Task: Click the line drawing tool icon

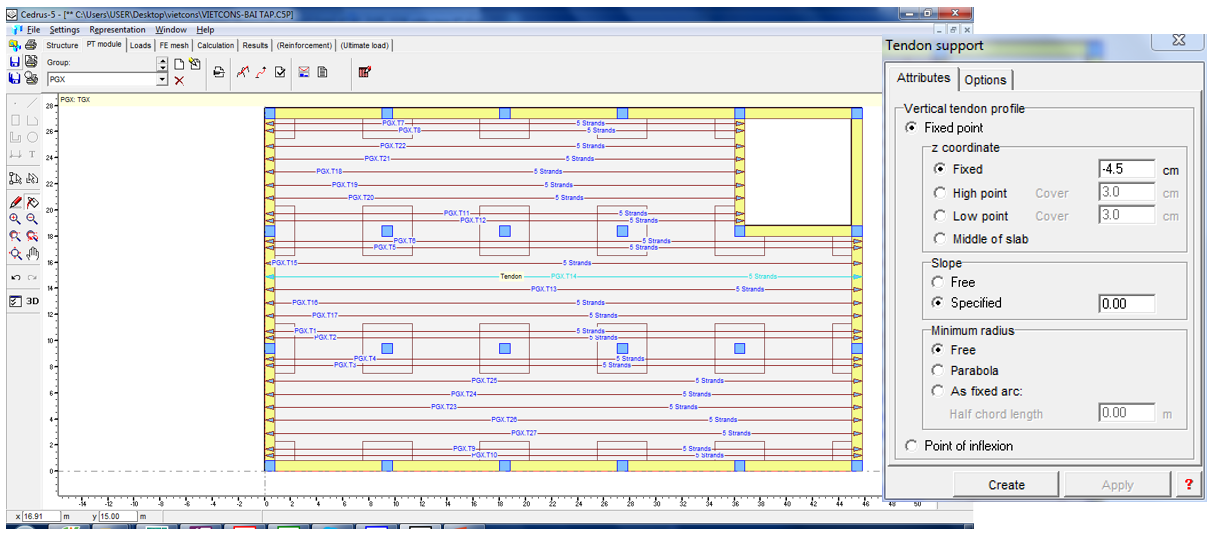Action: click(x=32, y=103)
